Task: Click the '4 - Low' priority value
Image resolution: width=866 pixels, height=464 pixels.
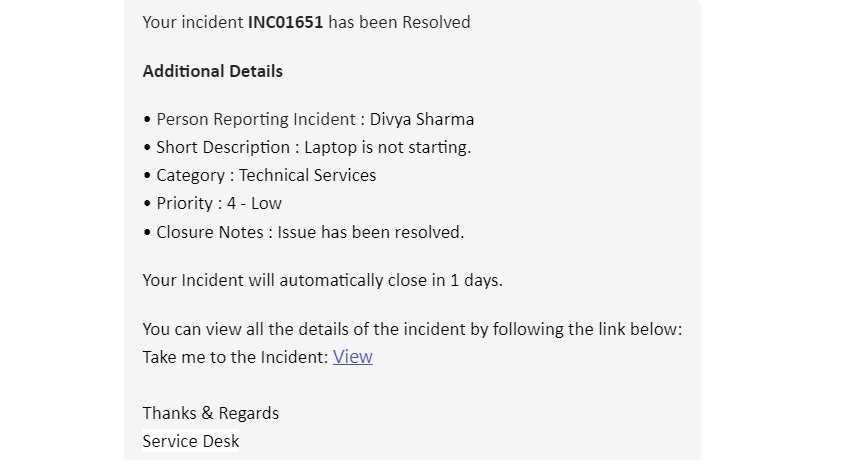Action: click(x=254, y=203)
